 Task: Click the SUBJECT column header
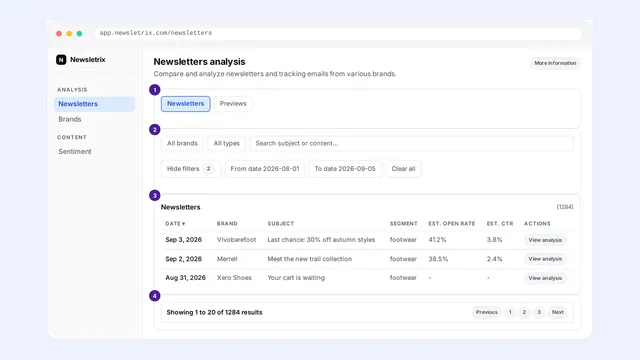tap(281, 224)
